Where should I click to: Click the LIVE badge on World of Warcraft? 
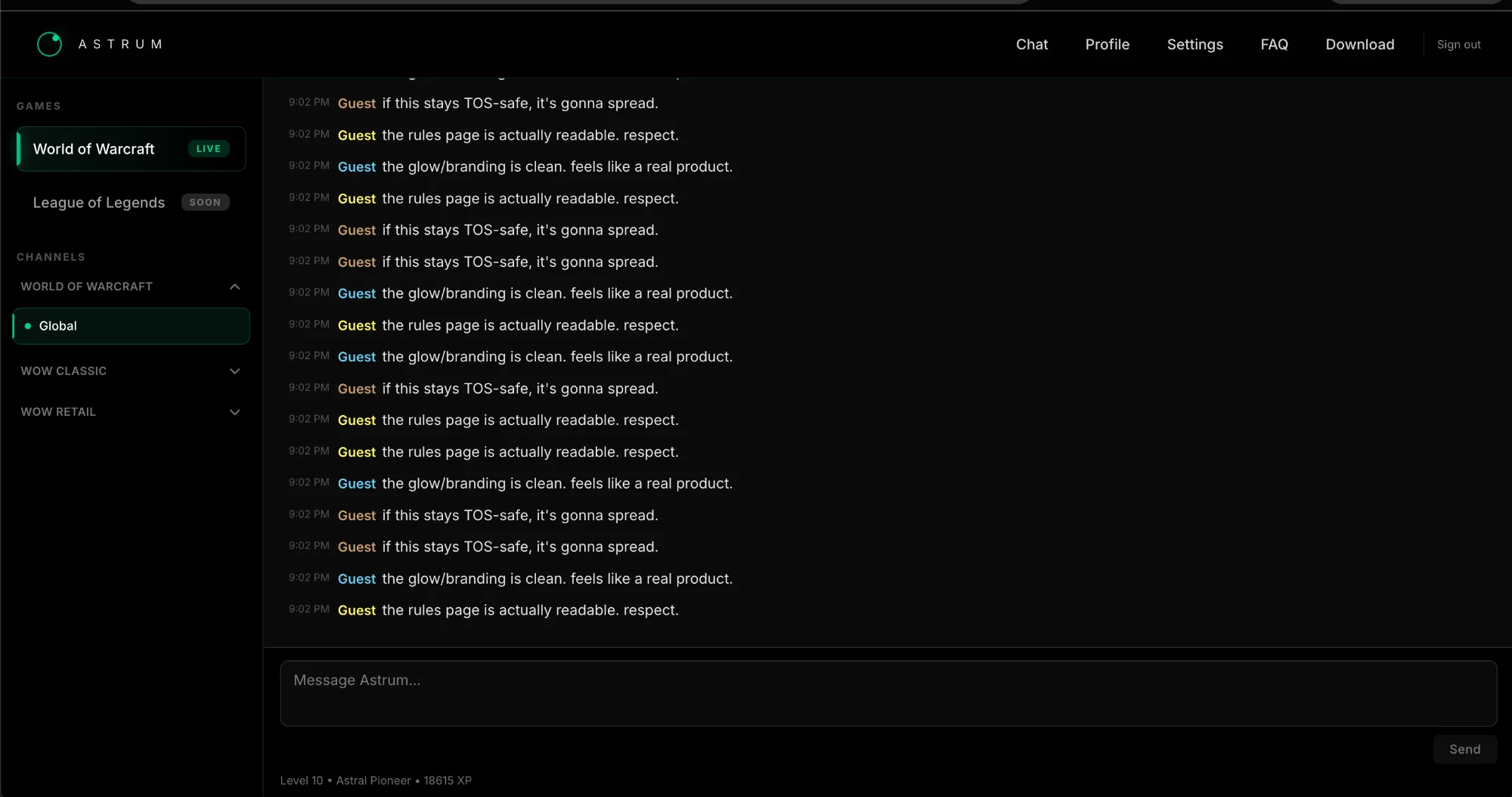pyautogui.click(x=208, y=148)
